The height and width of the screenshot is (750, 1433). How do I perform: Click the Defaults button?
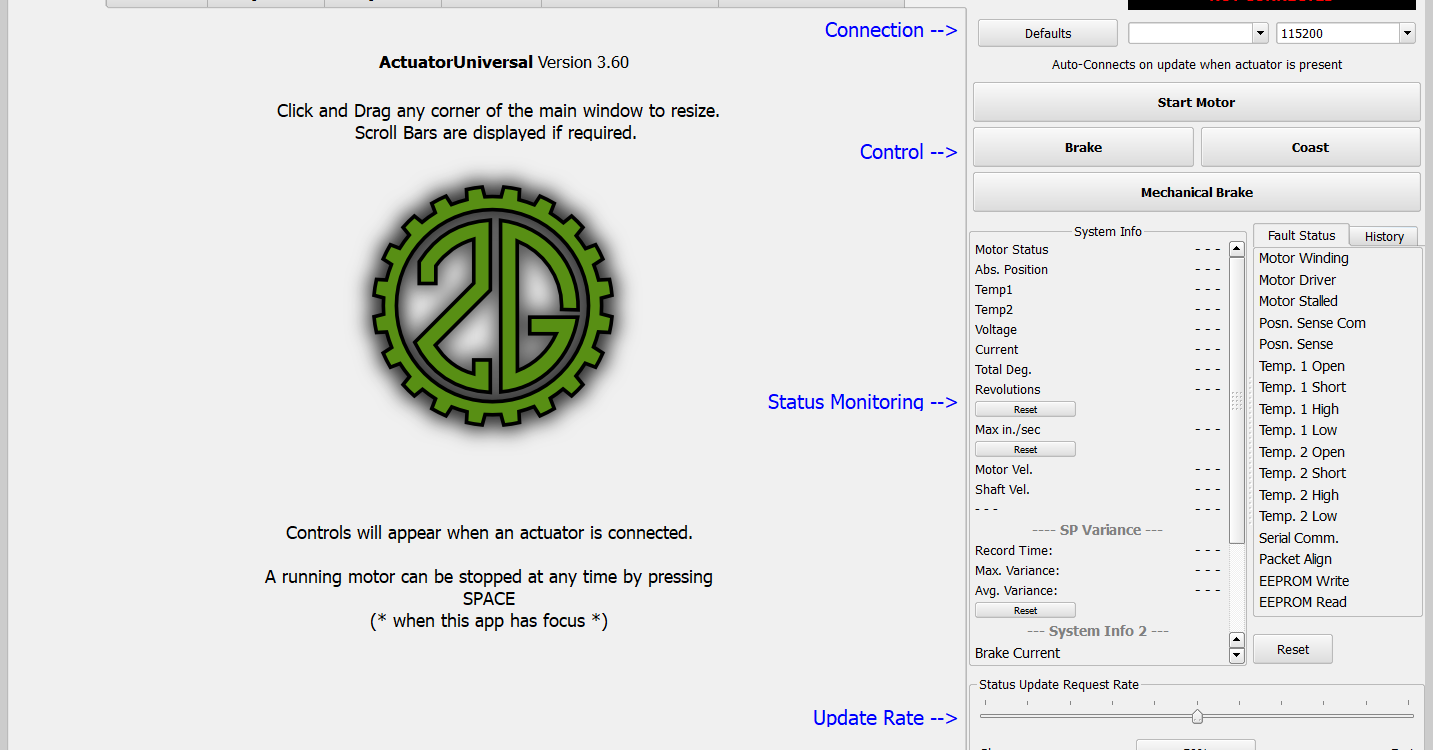(x=1048, y=33)
